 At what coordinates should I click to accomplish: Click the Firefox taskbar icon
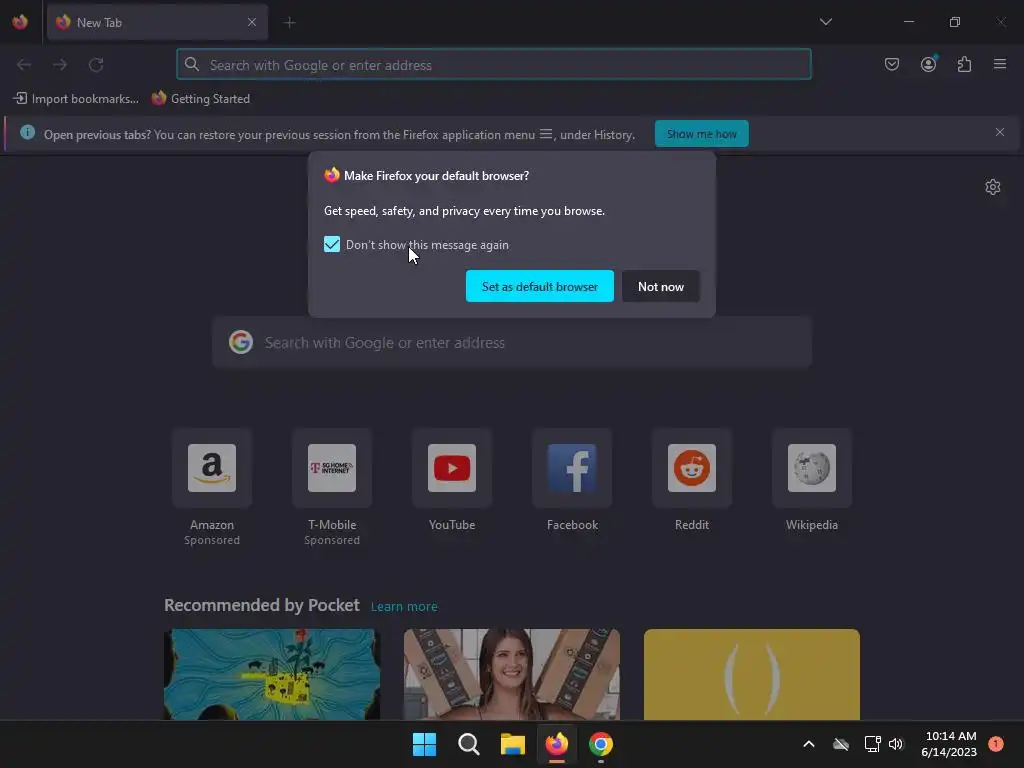coord(556,744)
